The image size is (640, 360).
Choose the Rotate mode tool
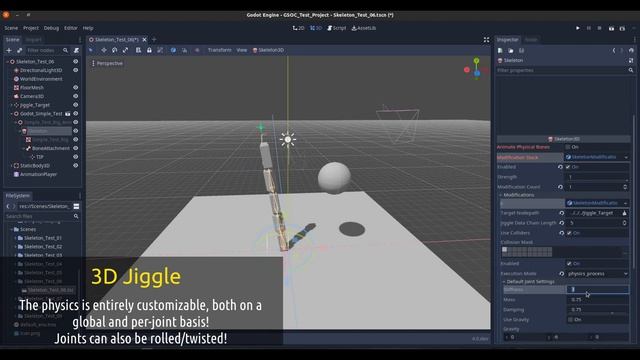coord(115,50)
